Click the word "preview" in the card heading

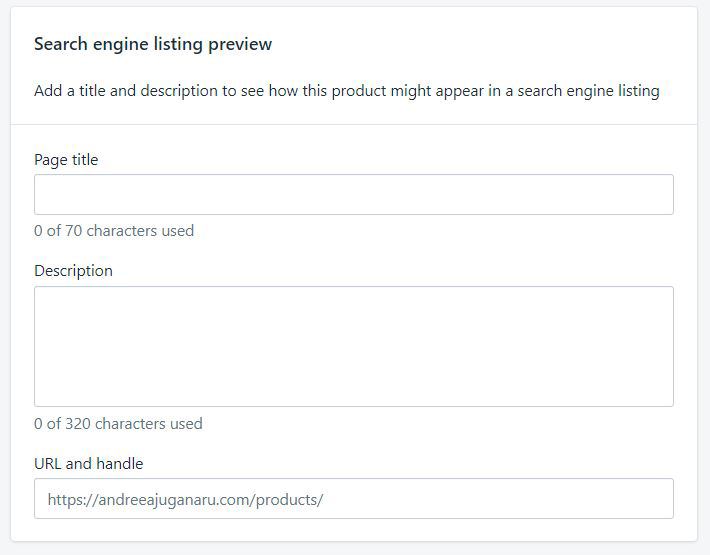(x=243, y=44)
